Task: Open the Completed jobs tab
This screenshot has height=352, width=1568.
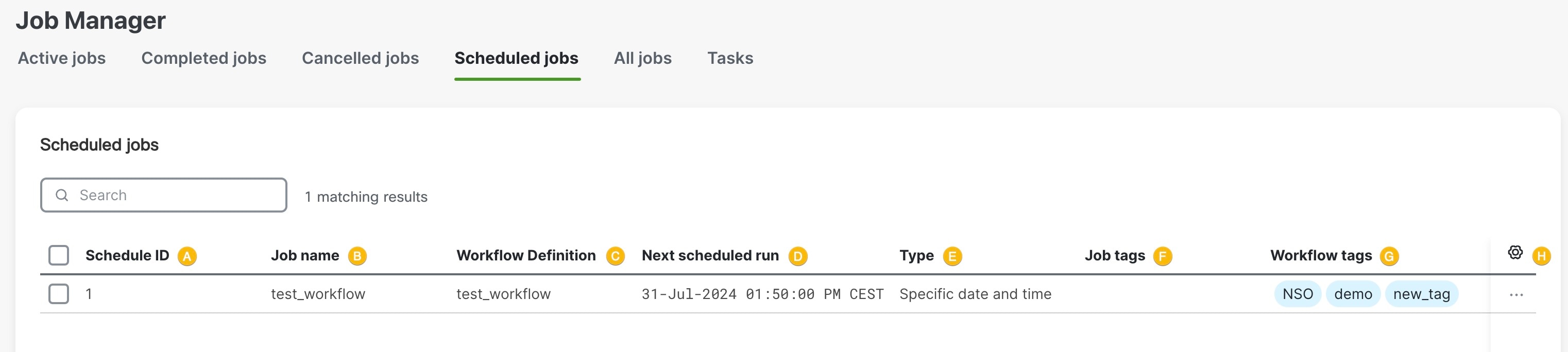Action: pyautogui.click(x=204, y=58)
